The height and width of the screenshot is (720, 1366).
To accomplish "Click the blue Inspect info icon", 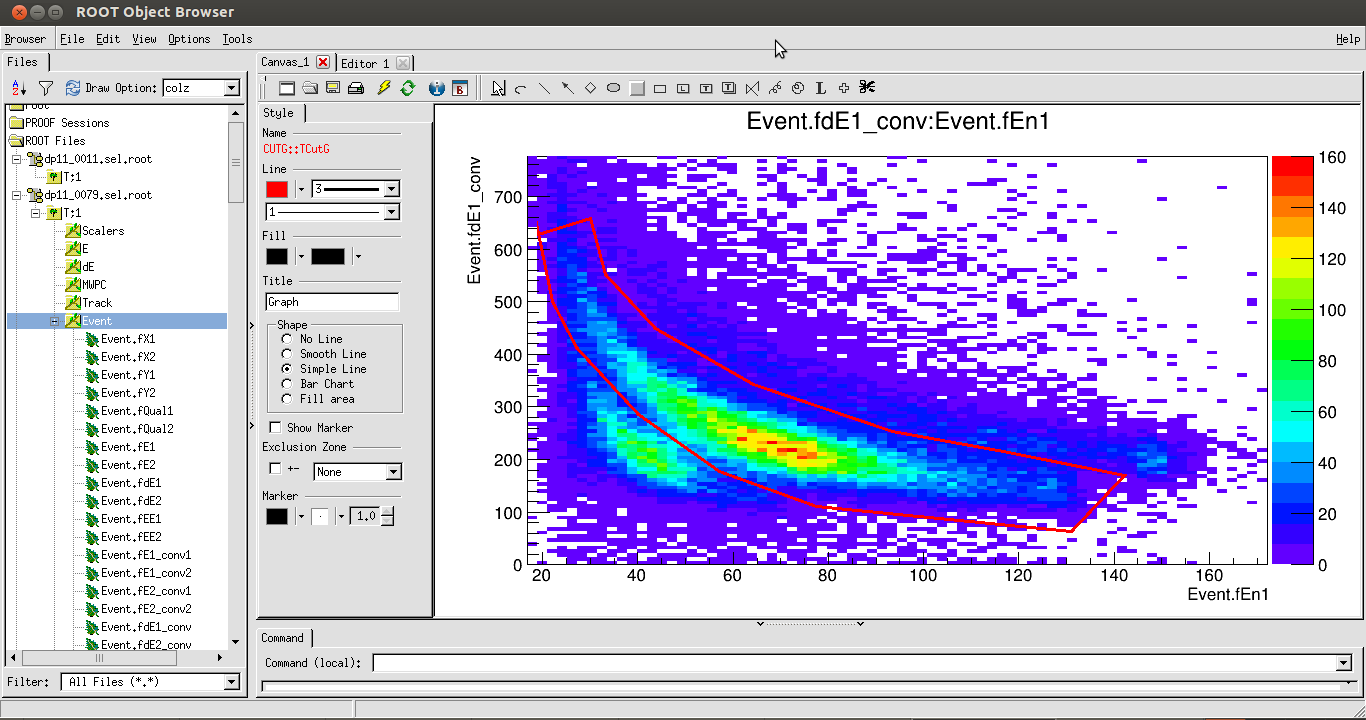I will [437, 88].
